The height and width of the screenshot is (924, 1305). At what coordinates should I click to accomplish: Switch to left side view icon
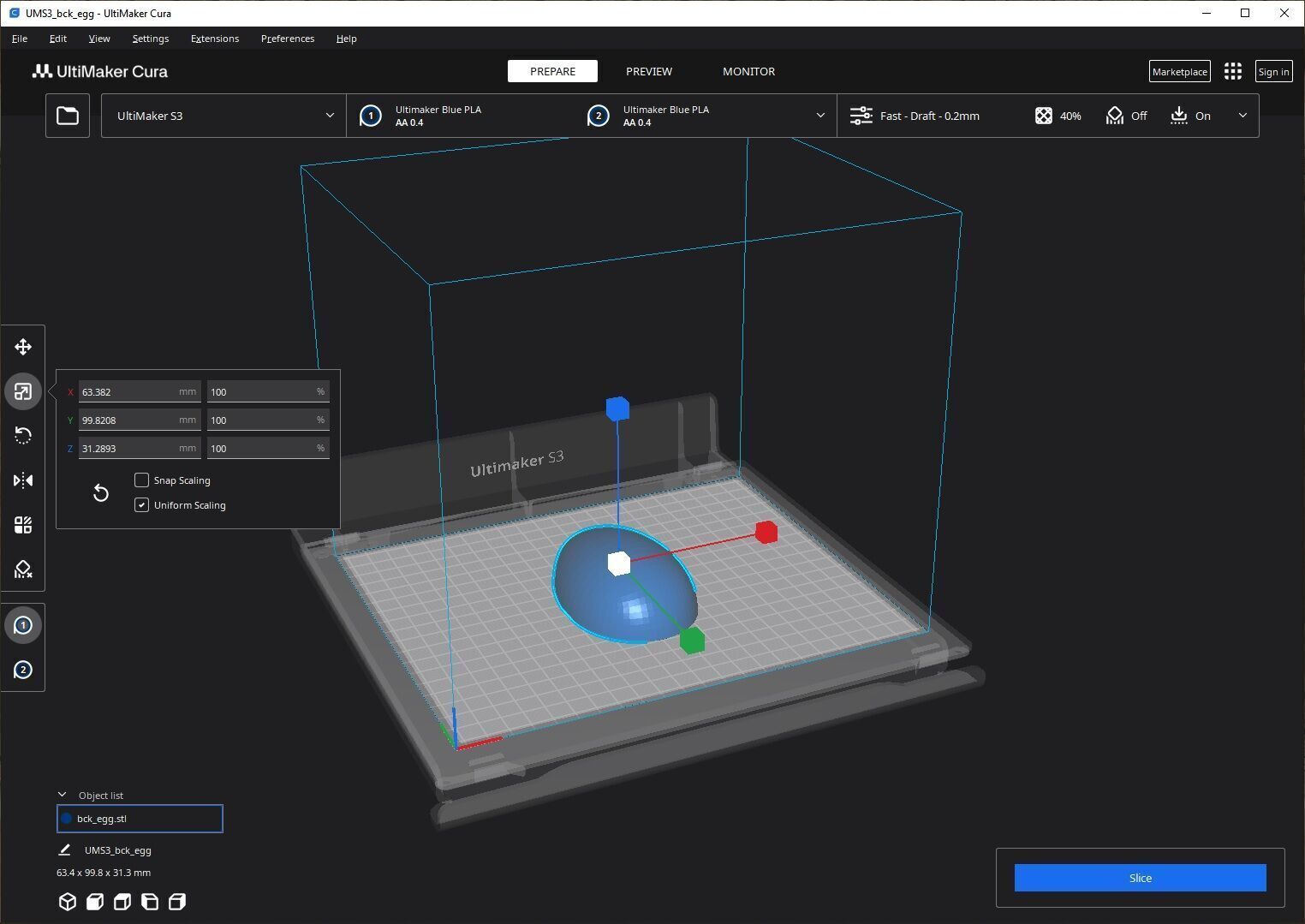click(150, 902)
